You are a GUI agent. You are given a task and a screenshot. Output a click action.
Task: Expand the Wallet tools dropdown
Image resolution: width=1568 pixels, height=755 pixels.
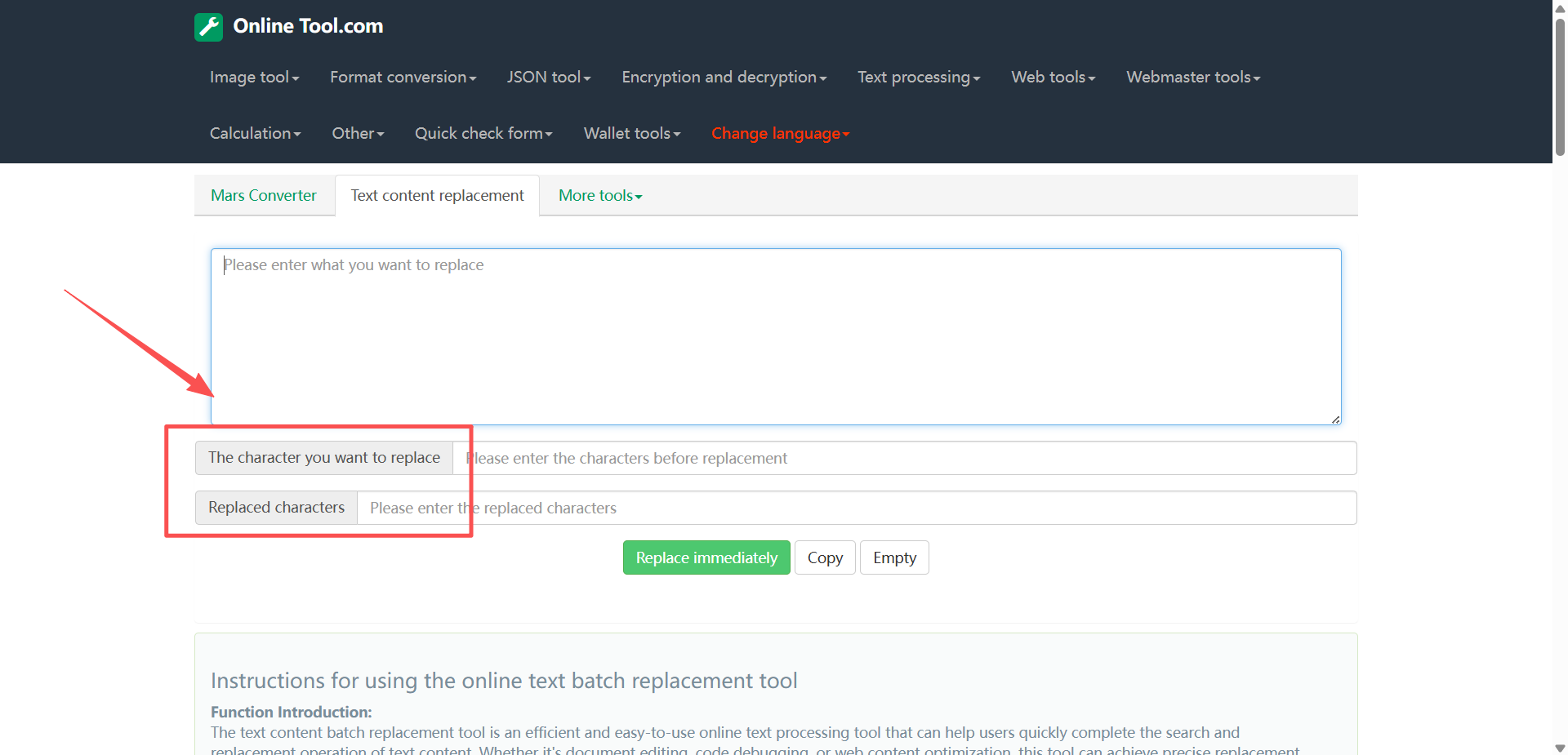631,134
